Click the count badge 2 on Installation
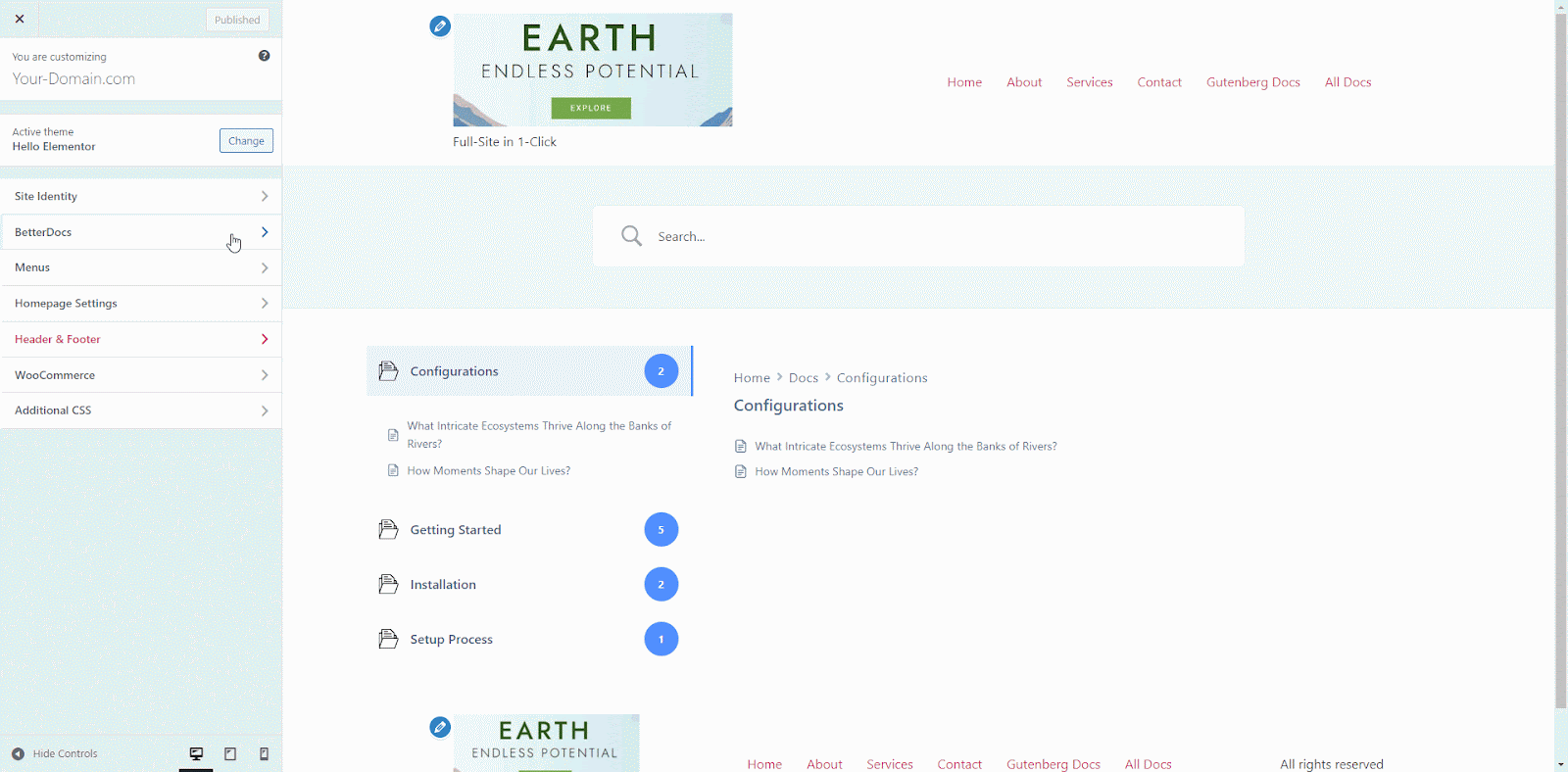Viewport: 1568px width, 772px height. pos(661,585)
